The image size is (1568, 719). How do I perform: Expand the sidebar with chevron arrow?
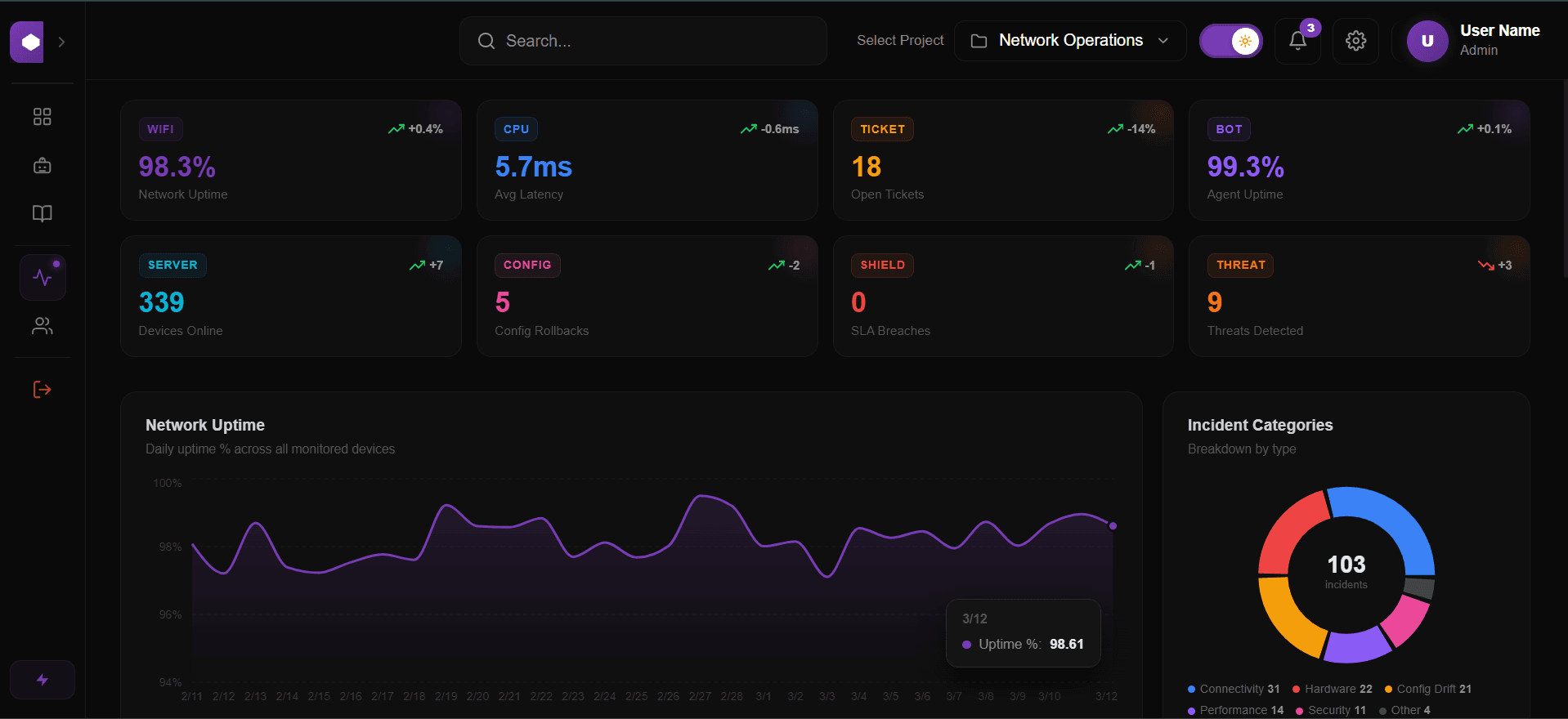point(62,42)
